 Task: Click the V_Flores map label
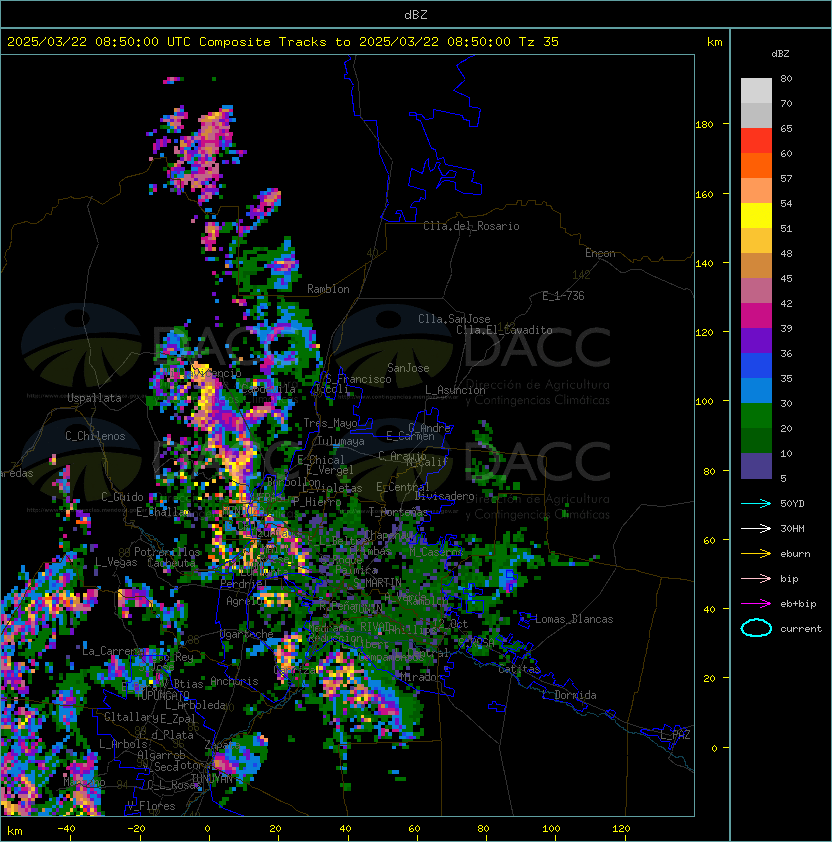(151, 806)
